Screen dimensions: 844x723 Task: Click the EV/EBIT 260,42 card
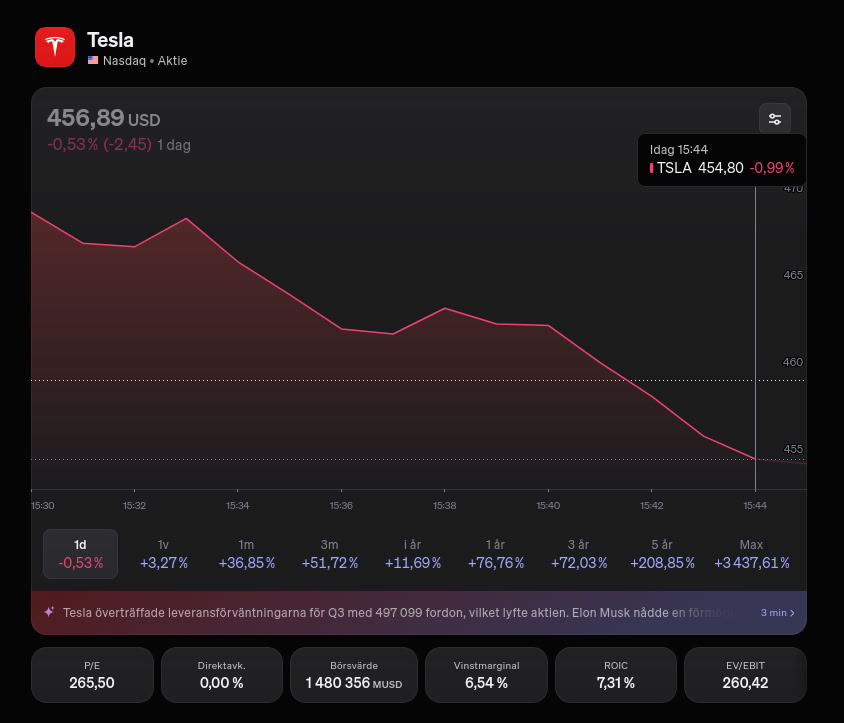(x=745, y=675)
